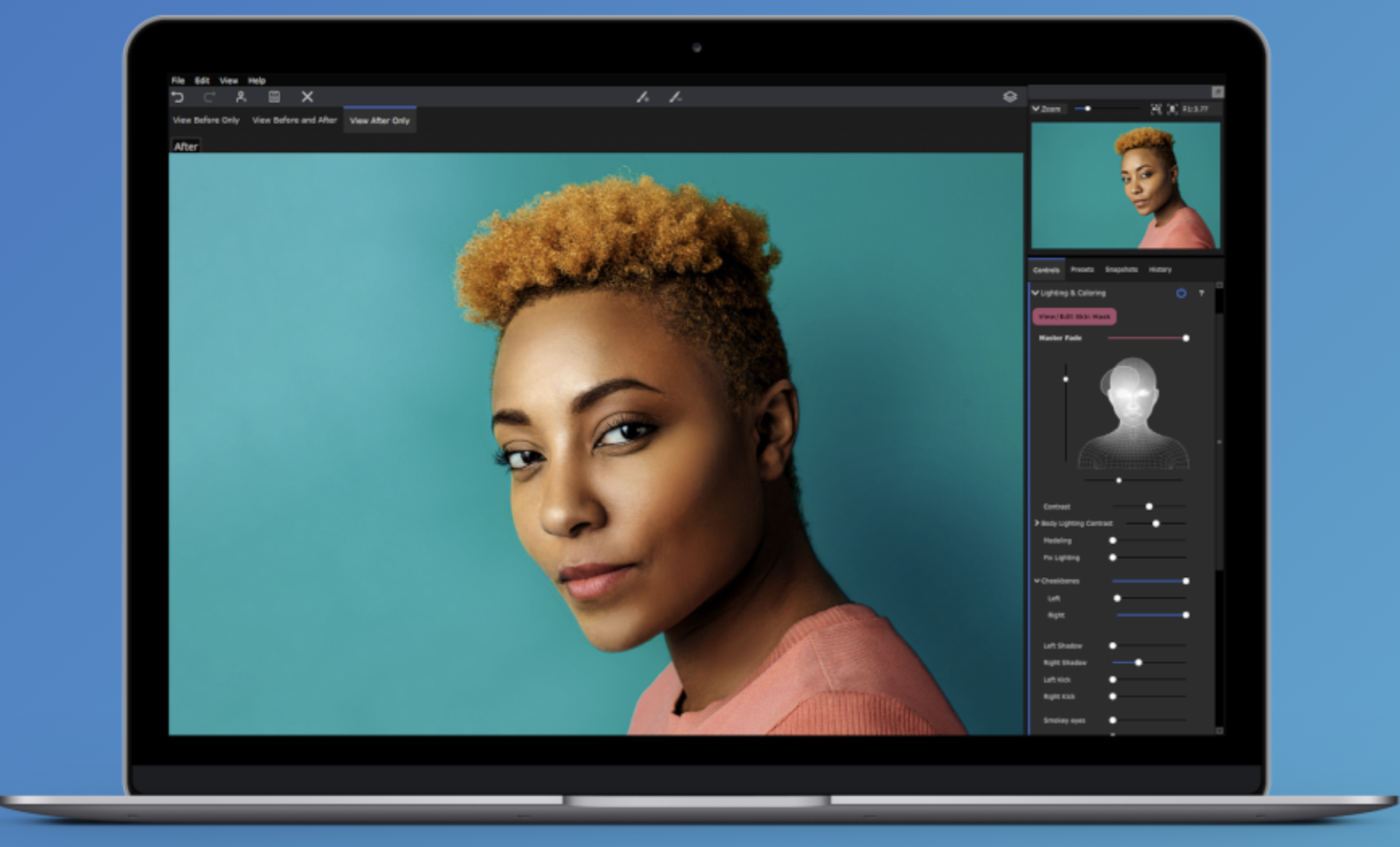The image size is (1400, 847).
Task: Select the brush plus tool icon
Action: [x=642, y=97]
